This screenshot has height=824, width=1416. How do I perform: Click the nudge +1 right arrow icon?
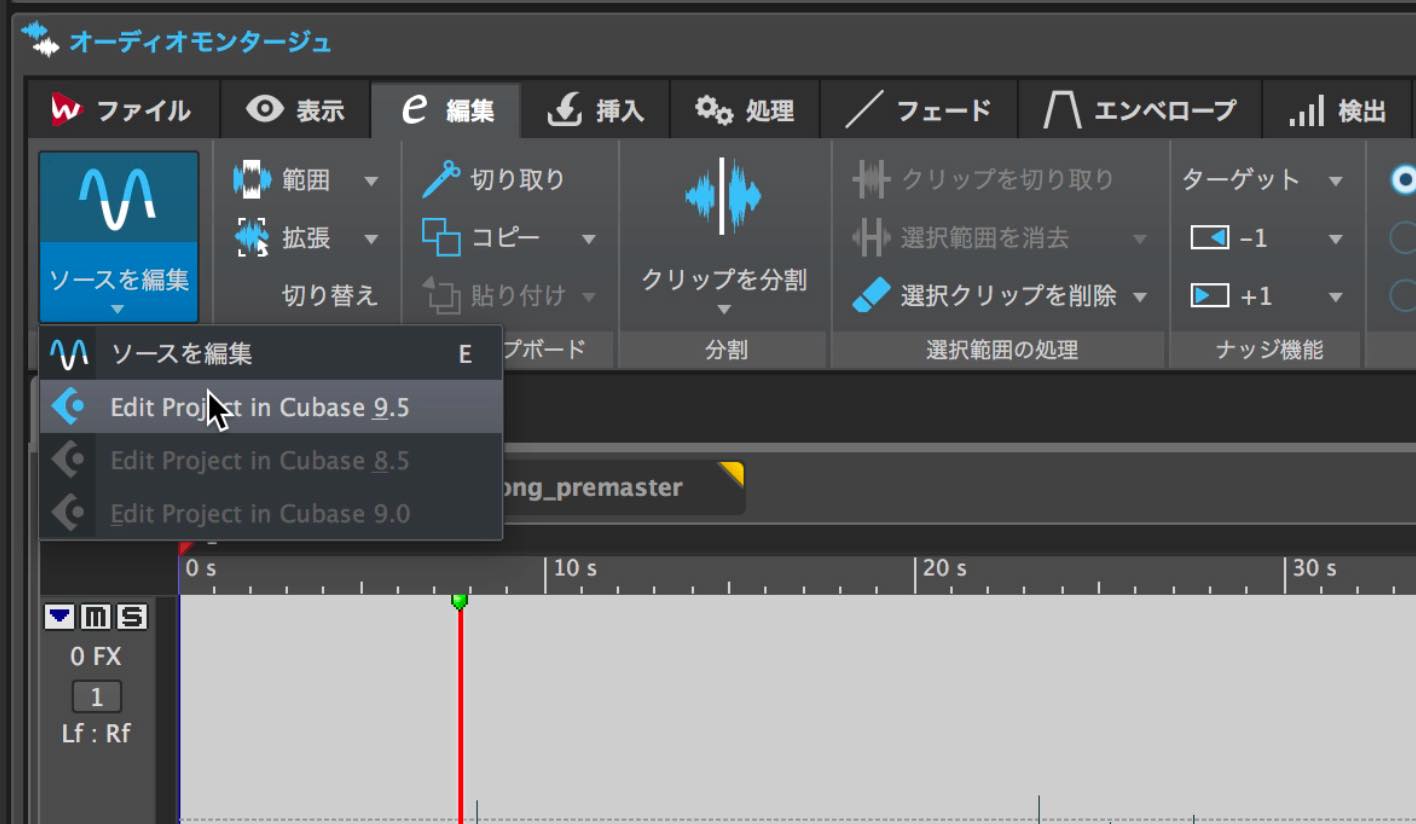pos(1209,296)
